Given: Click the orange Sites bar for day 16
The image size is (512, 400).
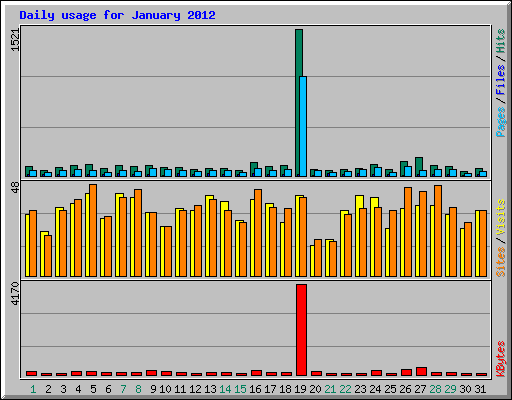Looking at the screenshot, I should pyautogui.click(x=258, y=233).
